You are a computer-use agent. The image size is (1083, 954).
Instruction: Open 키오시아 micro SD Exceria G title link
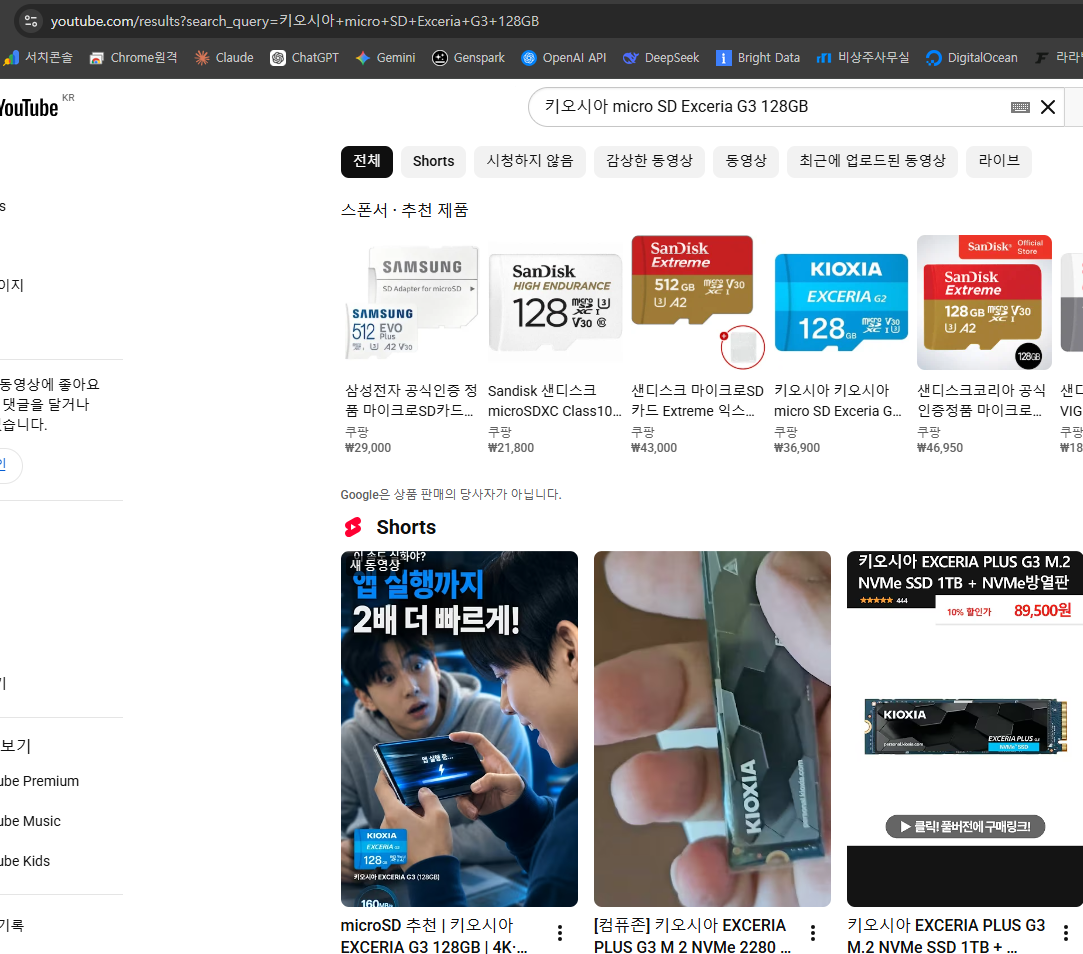click(838, 401)
